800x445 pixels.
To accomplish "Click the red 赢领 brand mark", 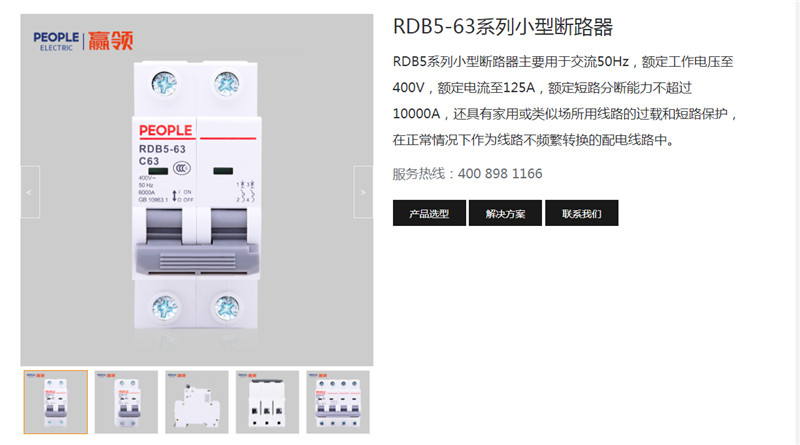I will pos(111,41).
